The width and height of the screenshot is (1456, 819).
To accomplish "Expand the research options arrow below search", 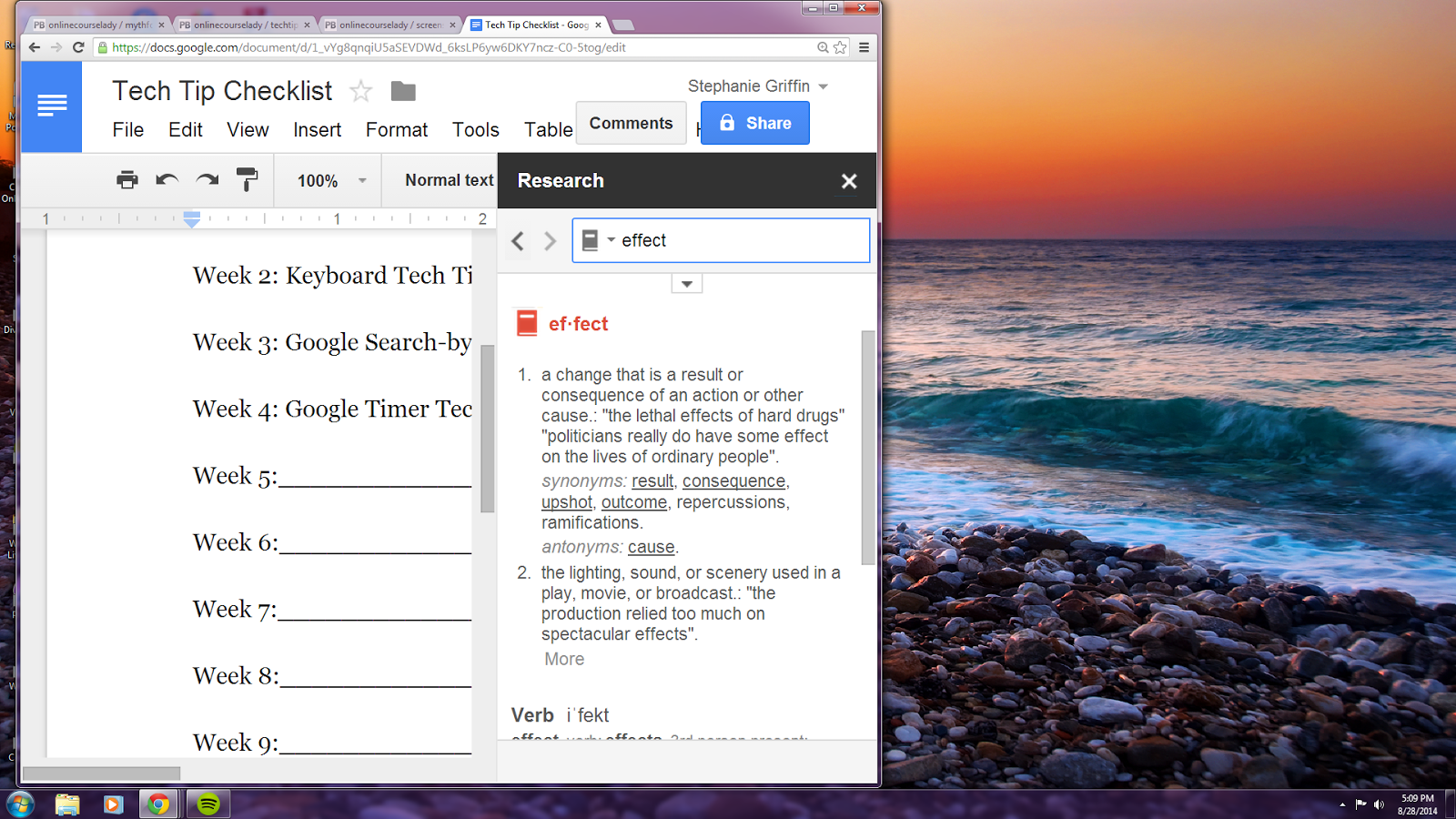I will [x=687, y=284].
